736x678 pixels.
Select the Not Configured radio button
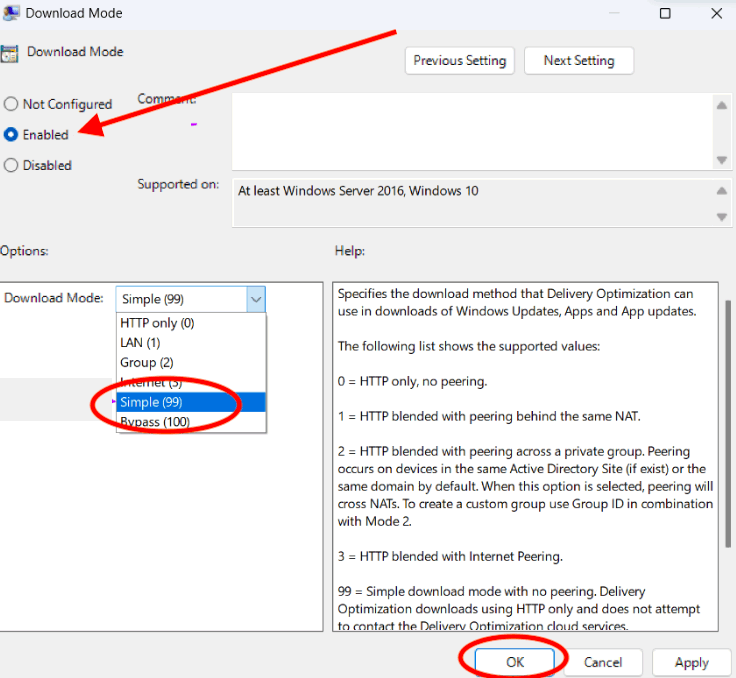tap(11, 104)
